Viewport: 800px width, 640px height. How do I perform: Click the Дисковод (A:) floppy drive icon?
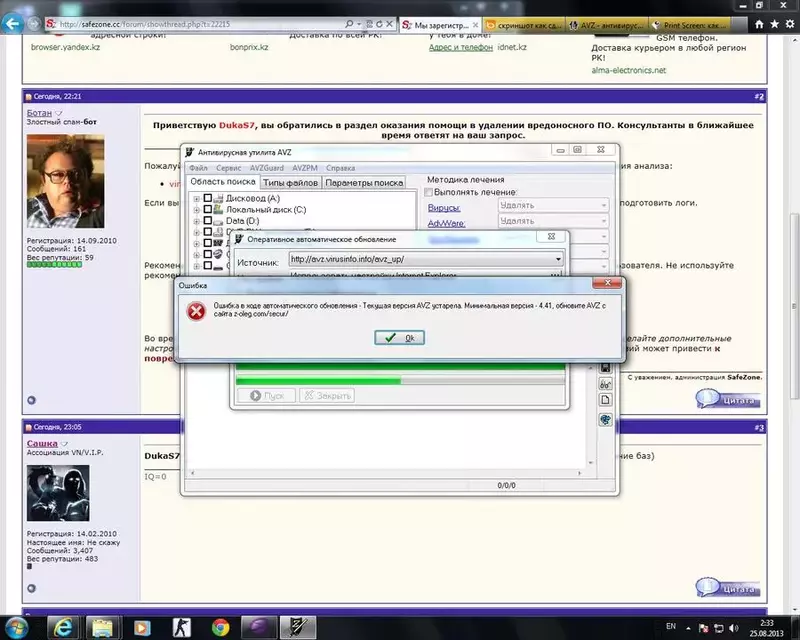click(x=218, y=198)
